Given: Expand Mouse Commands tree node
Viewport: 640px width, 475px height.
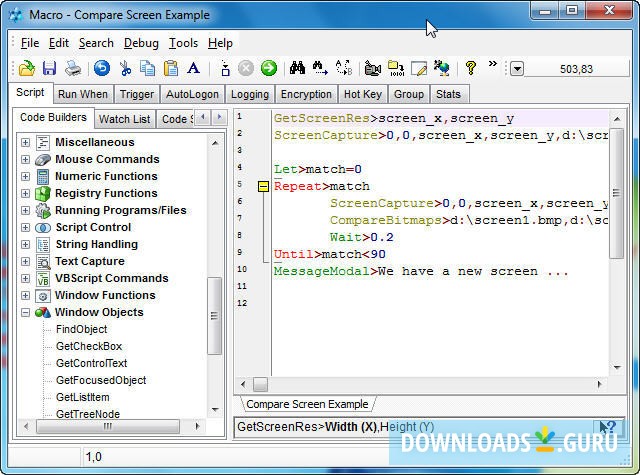Looking at the screenshot, I should tap(25, 159).
